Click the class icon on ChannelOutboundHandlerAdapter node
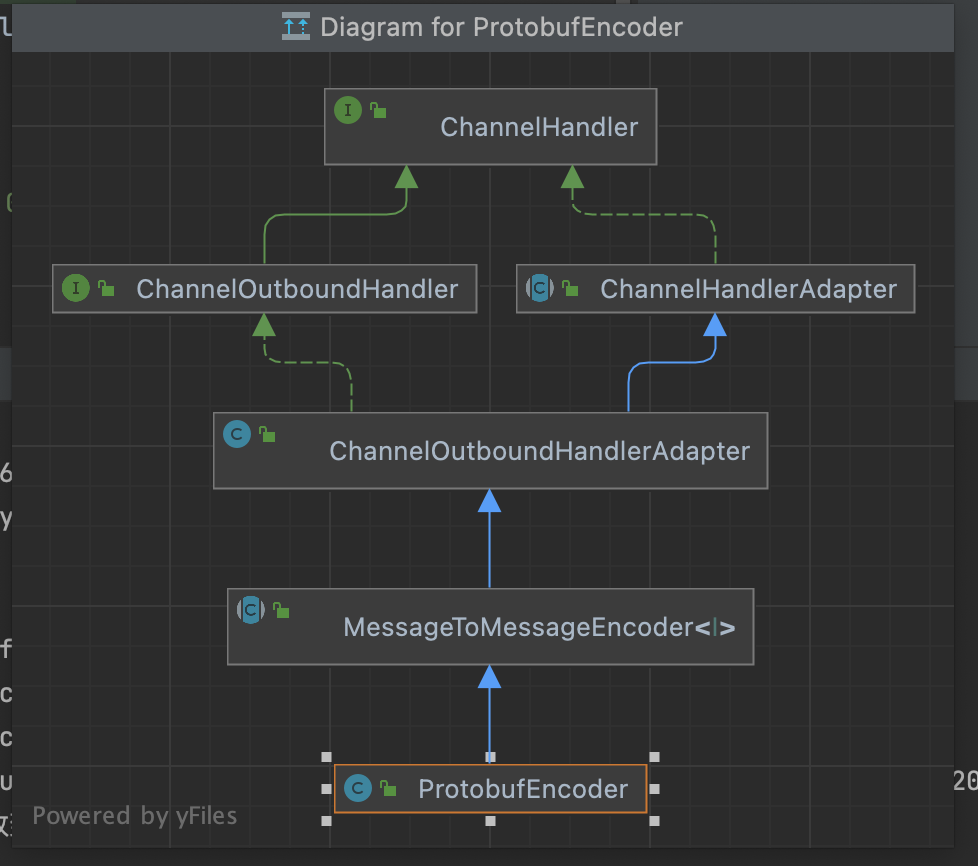Screen dimensions: 978x866 [x=237, y=434]
